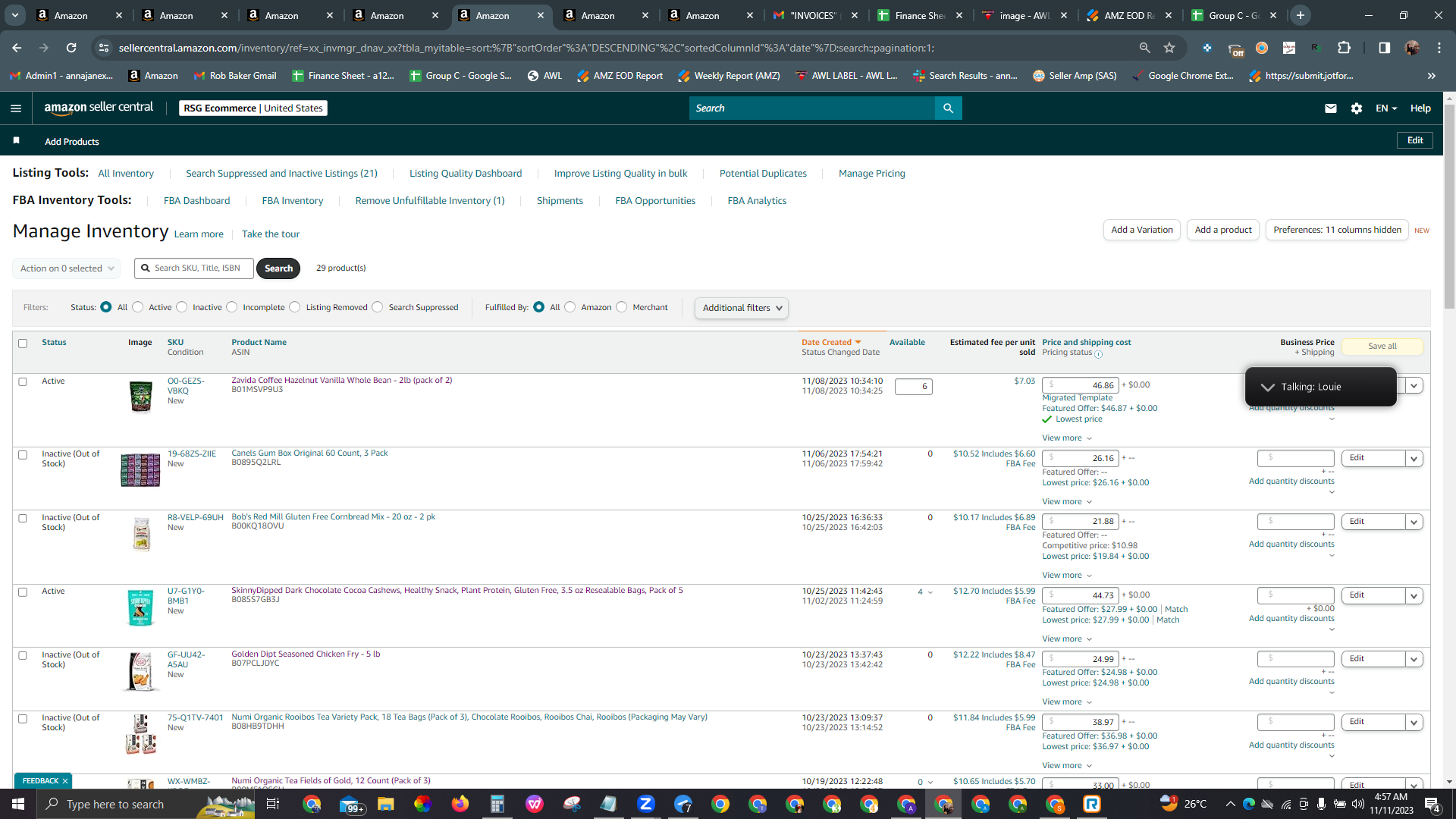Click the search magnifier button in header
This screenshot has height=819, width=1456.
(x=948, y=108)
